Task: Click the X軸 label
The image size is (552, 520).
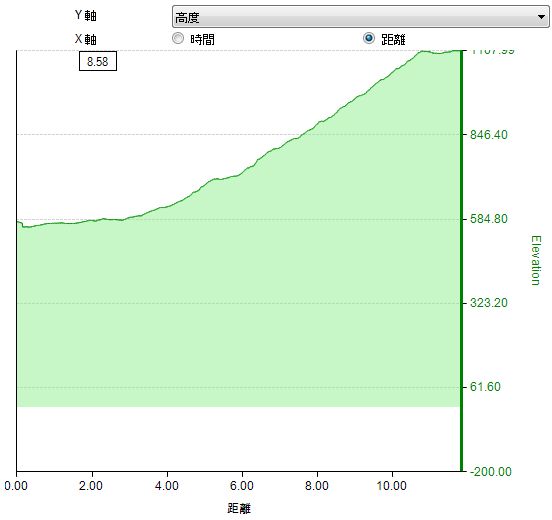Action: point(86,39)
